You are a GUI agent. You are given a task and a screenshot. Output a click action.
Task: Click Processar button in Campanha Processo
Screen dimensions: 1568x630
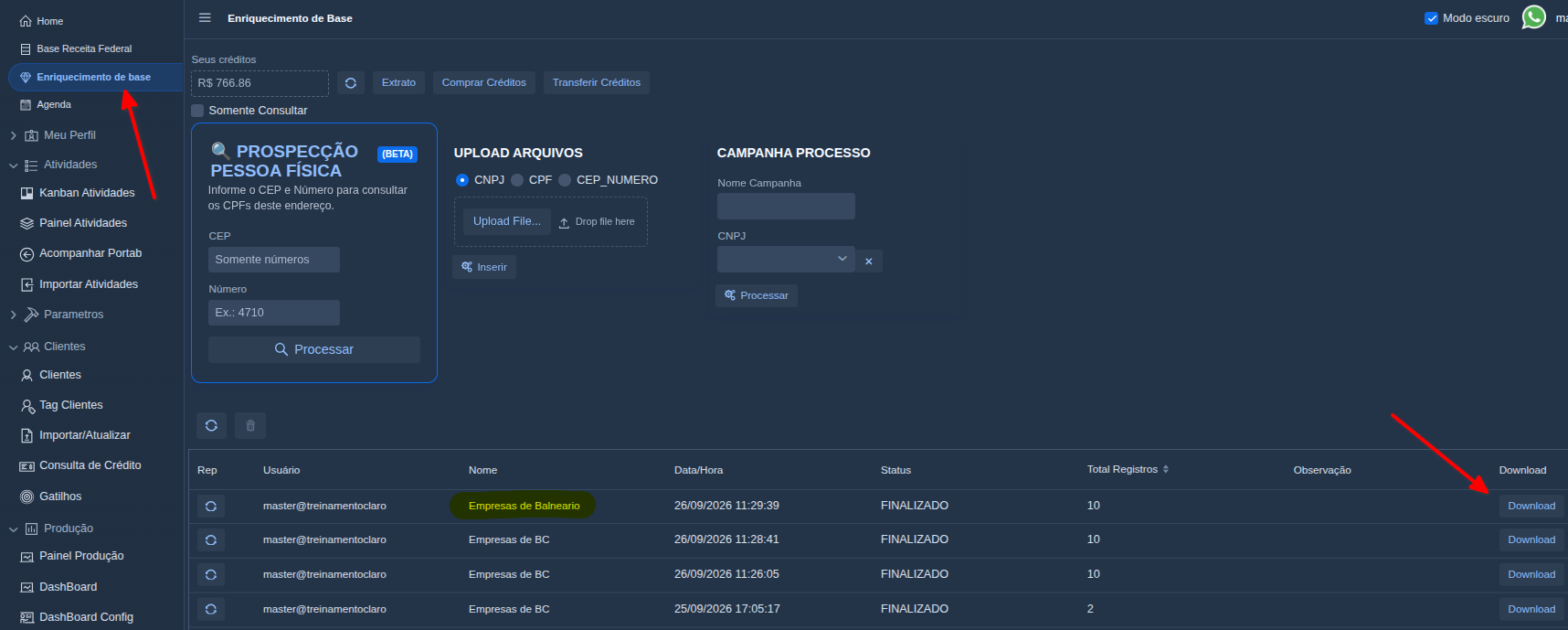point(757,295)
